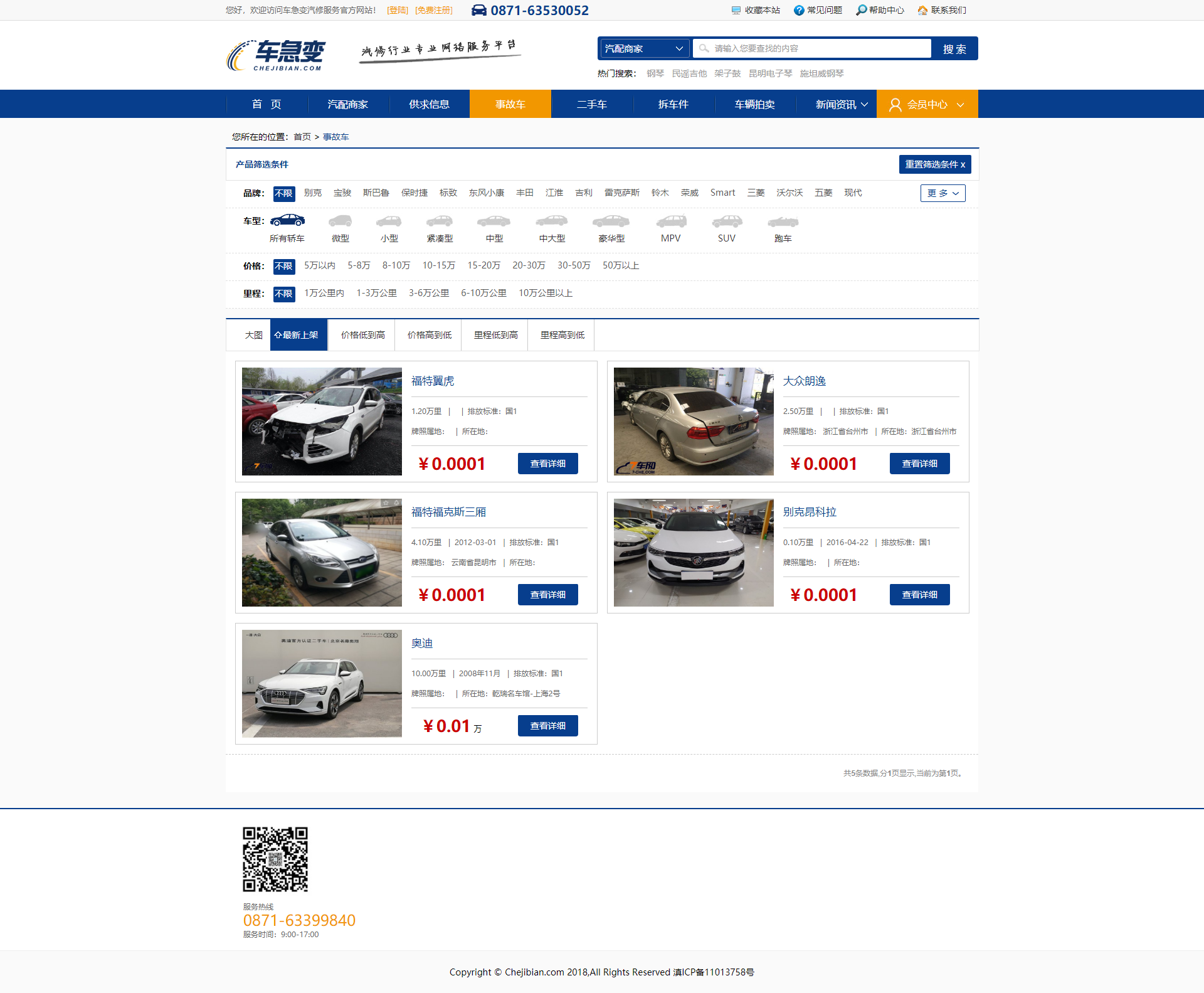Click the luxury car (豪华型) icon
Image resolution: width=1204 pixels, height=993 pixels.
tap(611, 221)
